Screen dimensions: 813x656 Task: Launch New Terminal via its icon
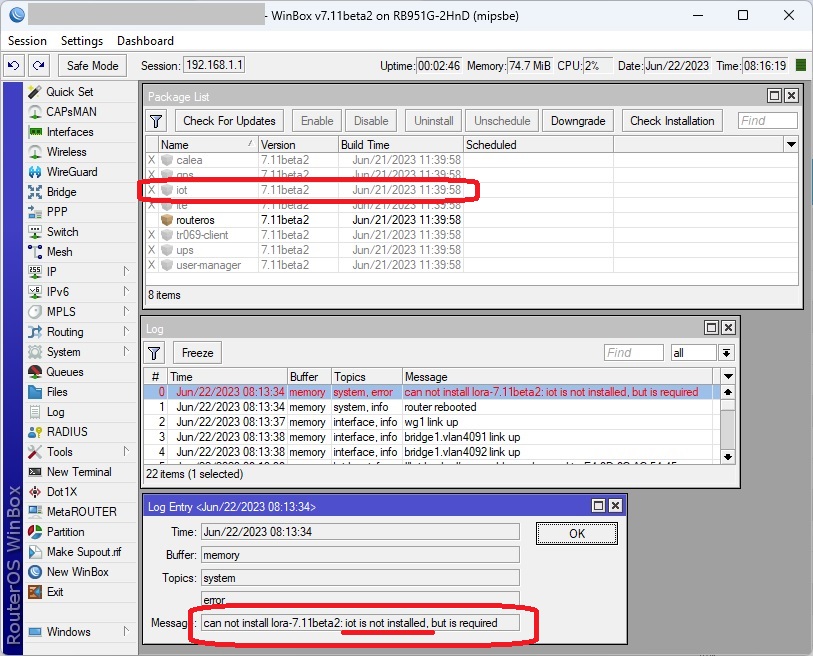[35, 472]
